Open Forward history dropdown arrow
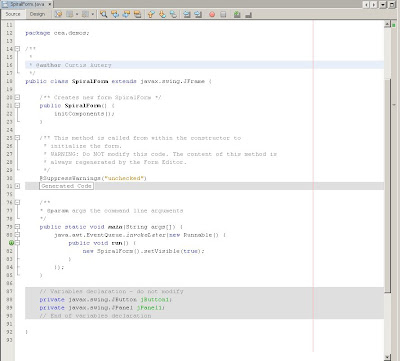The width and height of the screenshot is (400, 361). (93, 14)
